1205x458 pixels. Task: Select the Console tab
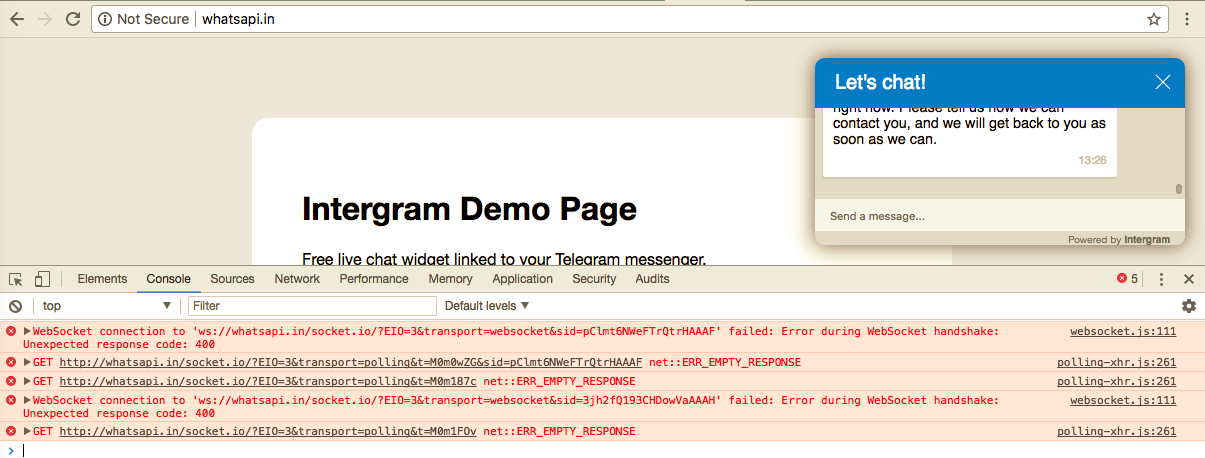(x=168, y=279)
